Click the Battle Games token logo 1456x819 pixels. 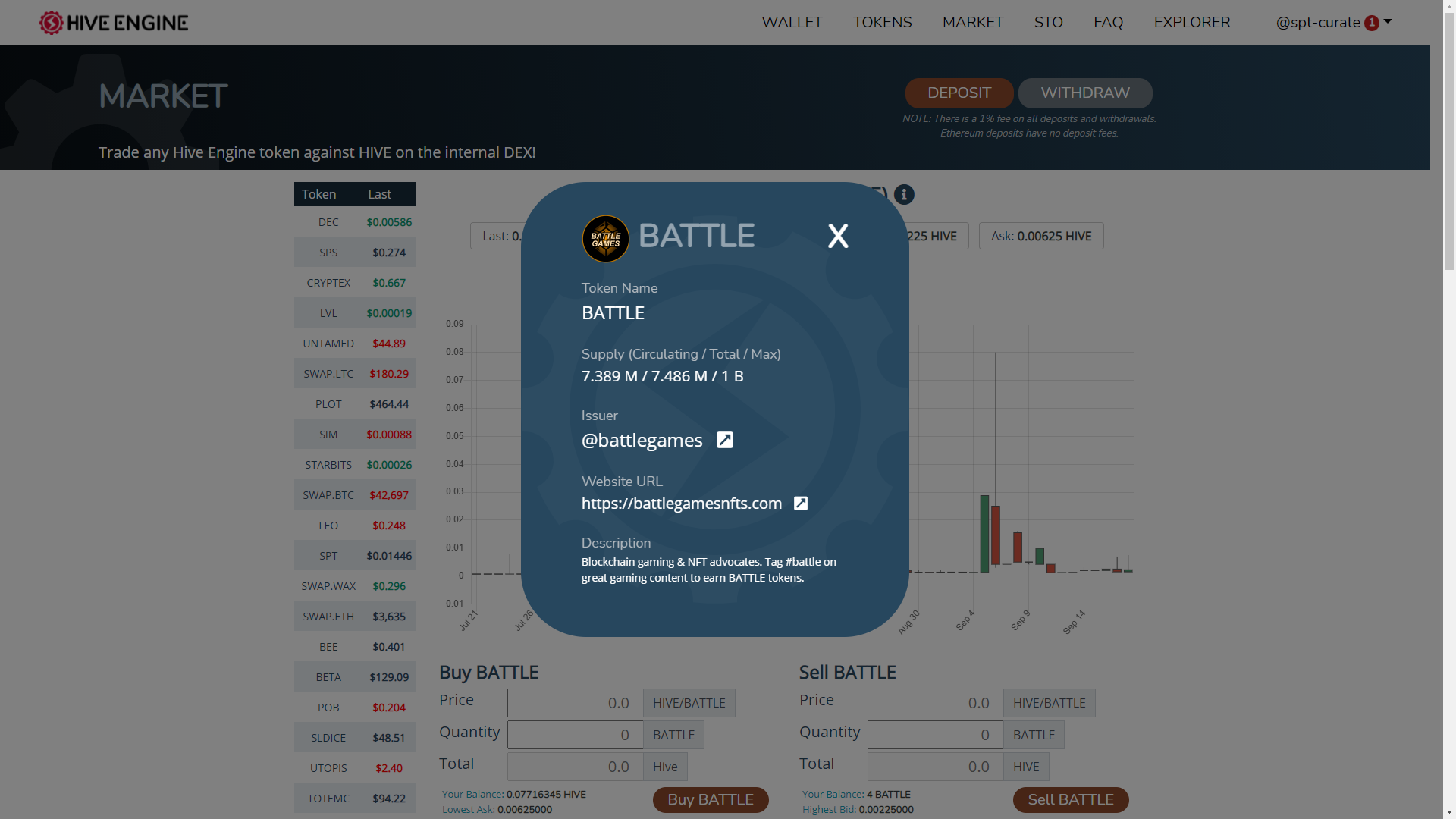click(x=605, y=239)
